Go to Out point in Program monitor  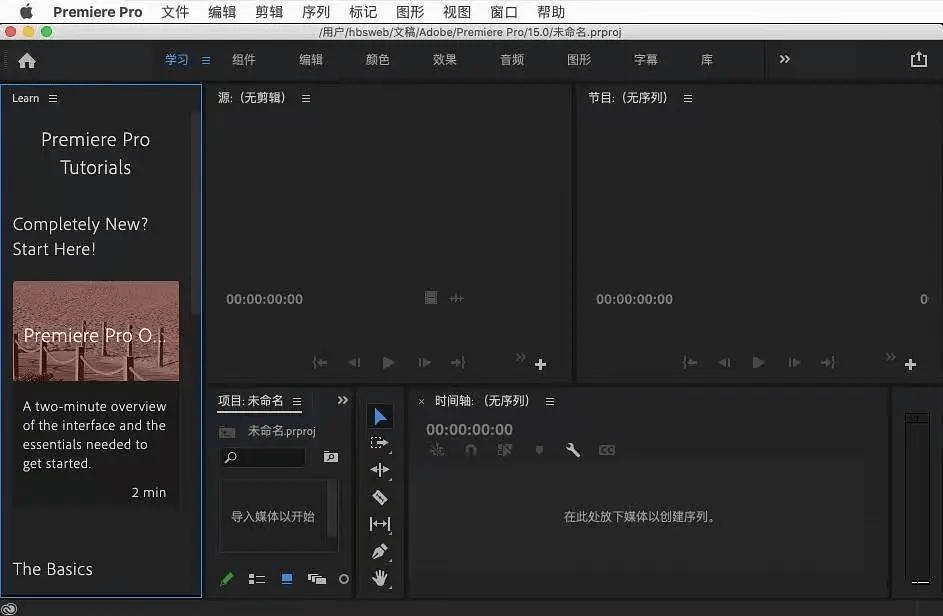pos(828,362)
